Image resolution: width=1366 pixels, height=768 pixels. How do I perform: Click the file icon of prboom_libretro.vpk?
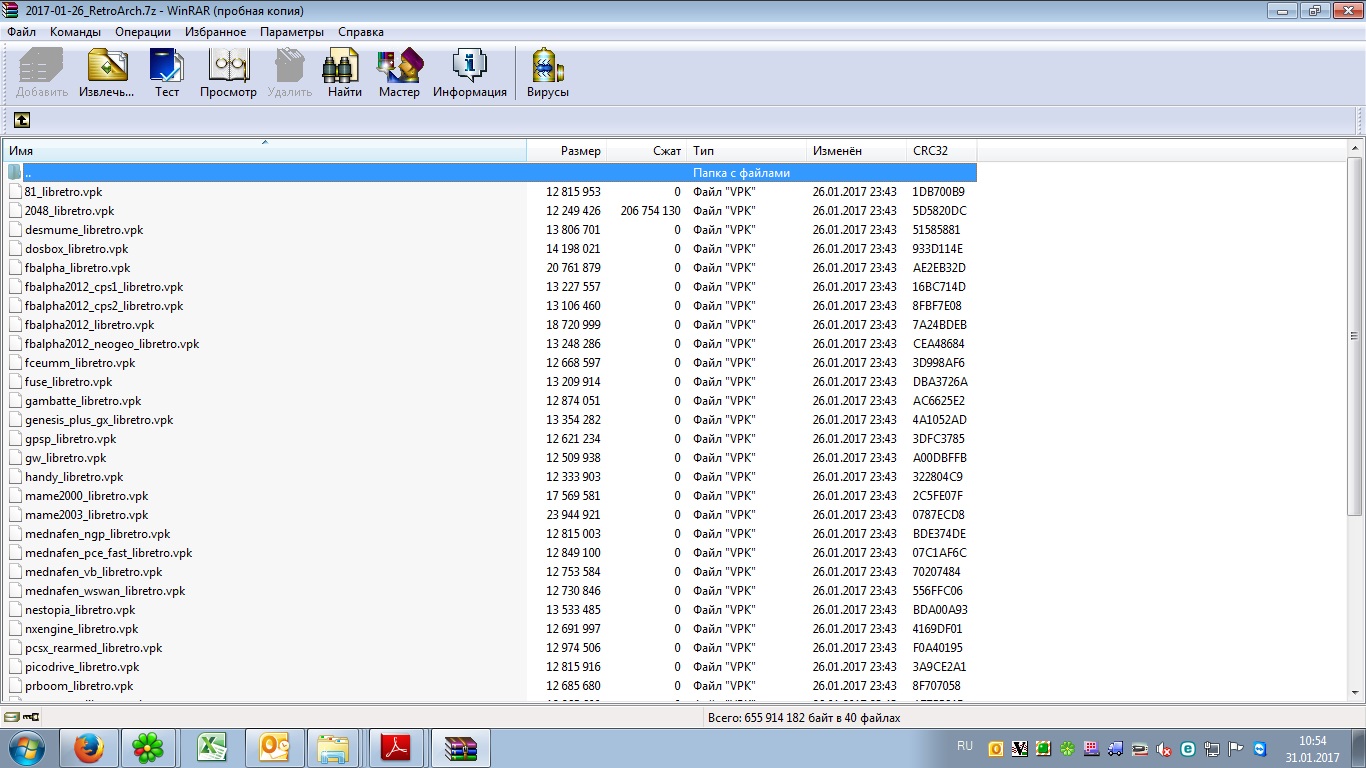(x=15, y=686)
